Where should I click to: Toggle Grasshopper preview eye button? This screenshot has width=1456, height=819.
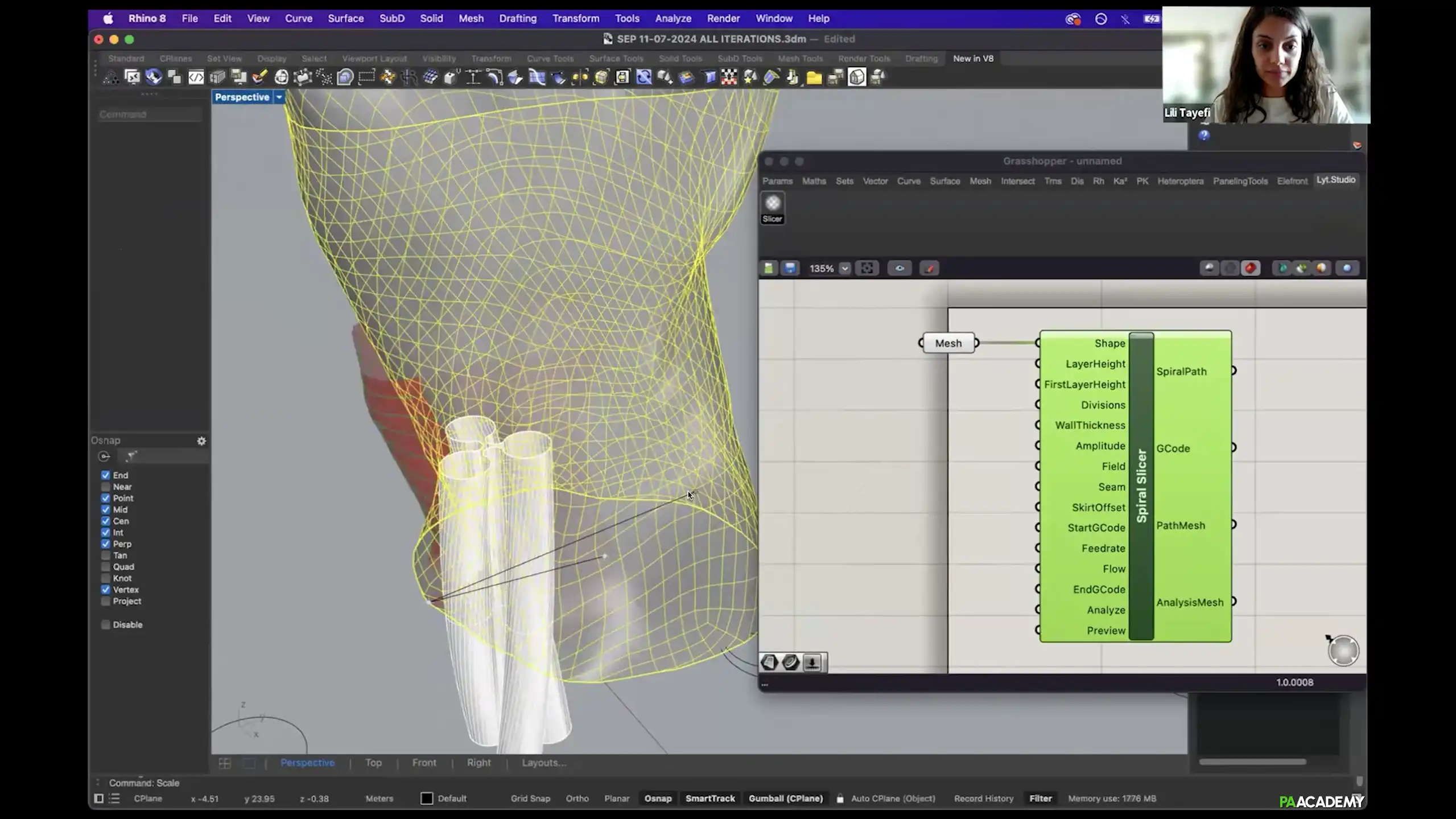(x=899, y=268)
